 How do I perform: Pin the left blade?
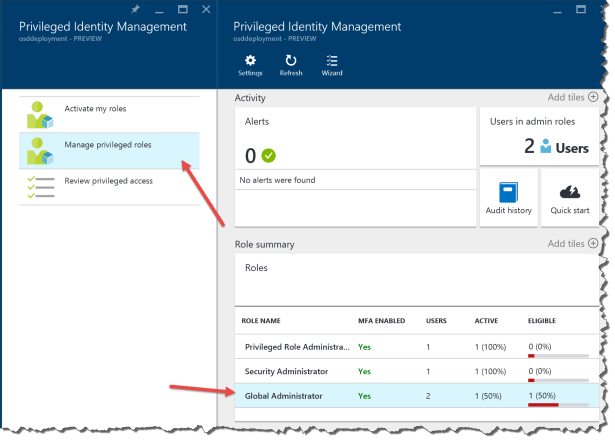137,9
